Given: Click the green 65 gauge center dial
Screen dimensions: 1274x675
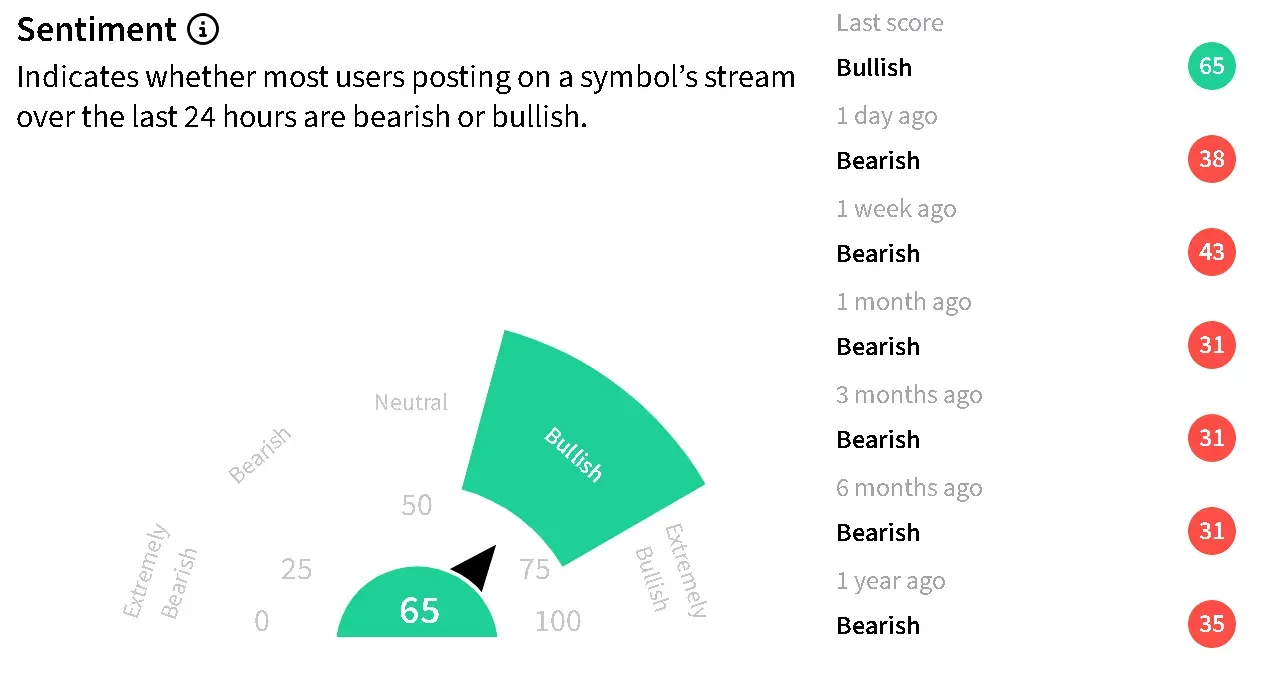Looking at the screenshot, I should pyautogui.click(x=418, y=609).
